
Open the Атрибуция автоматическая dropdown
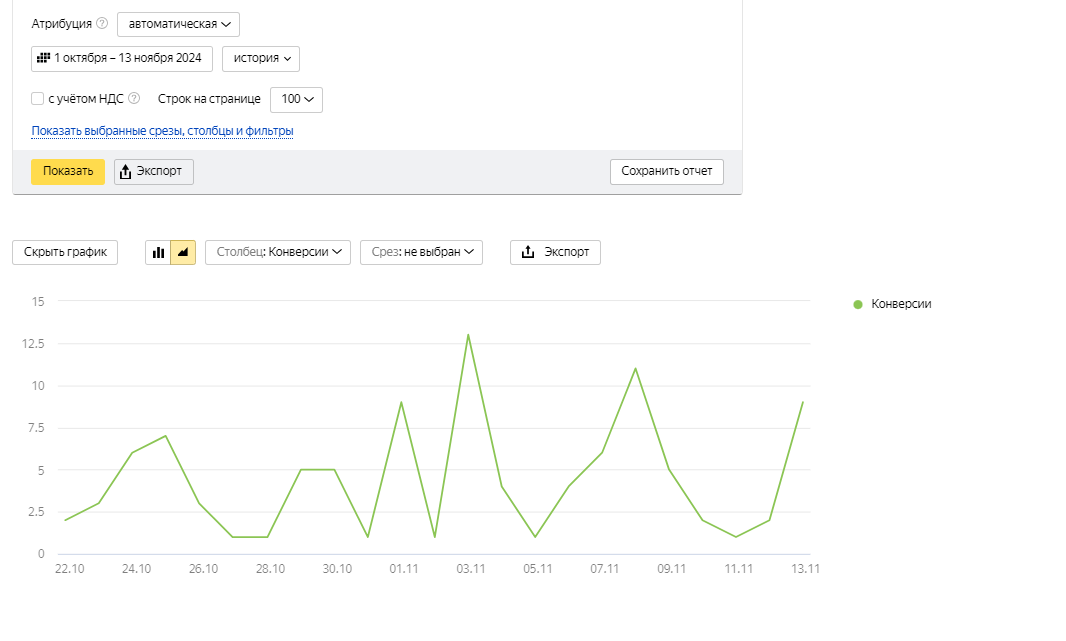(178, 24)
